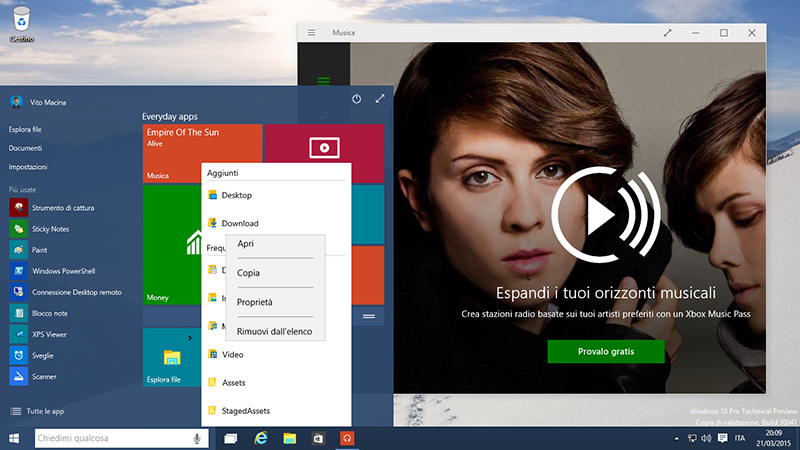Click the tile group handle bar
800x450 pixels.
(369, 316)
